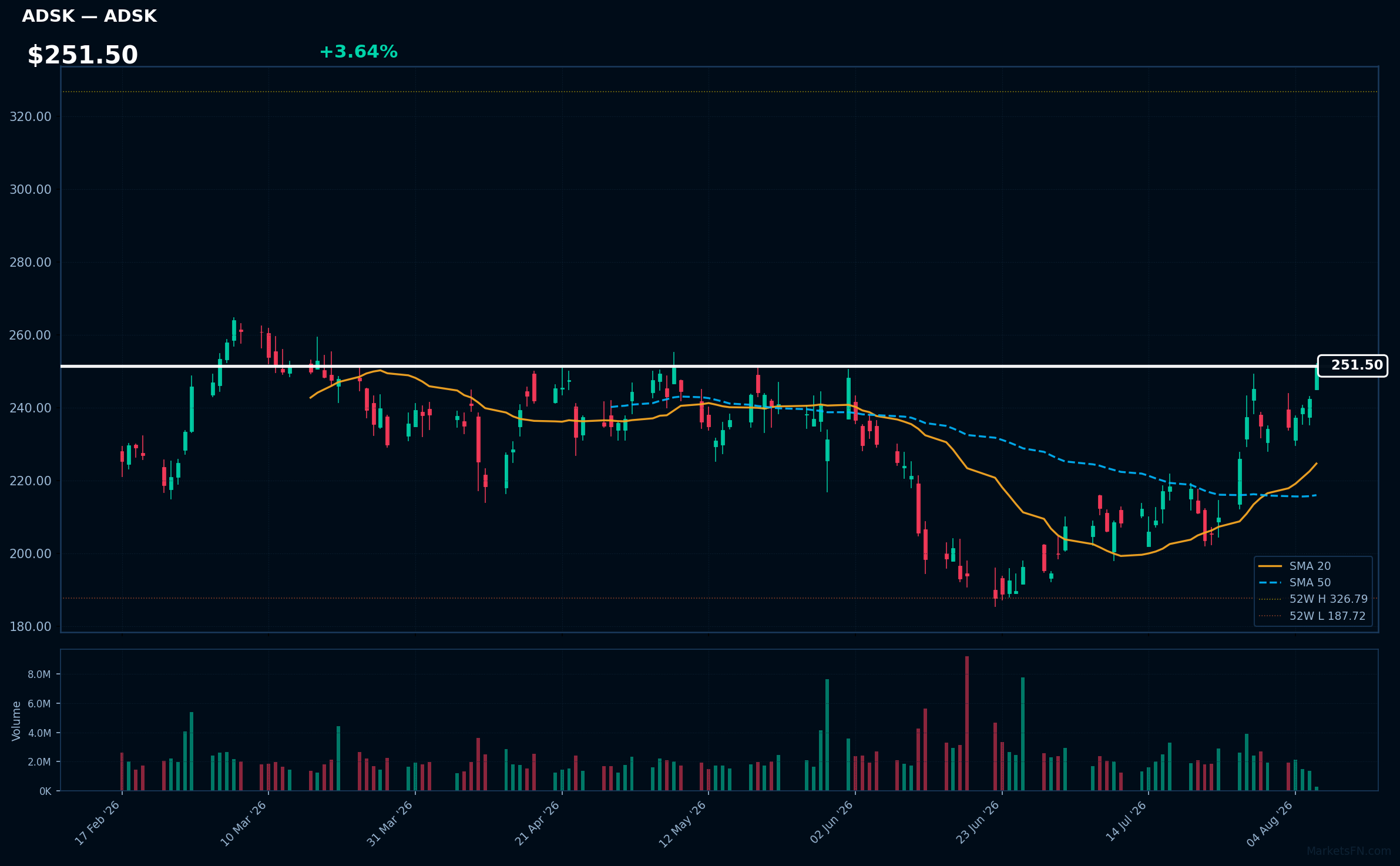Click the 300.00 price axis label
This screenshot has width=1400, height=866.
[31, 189]
